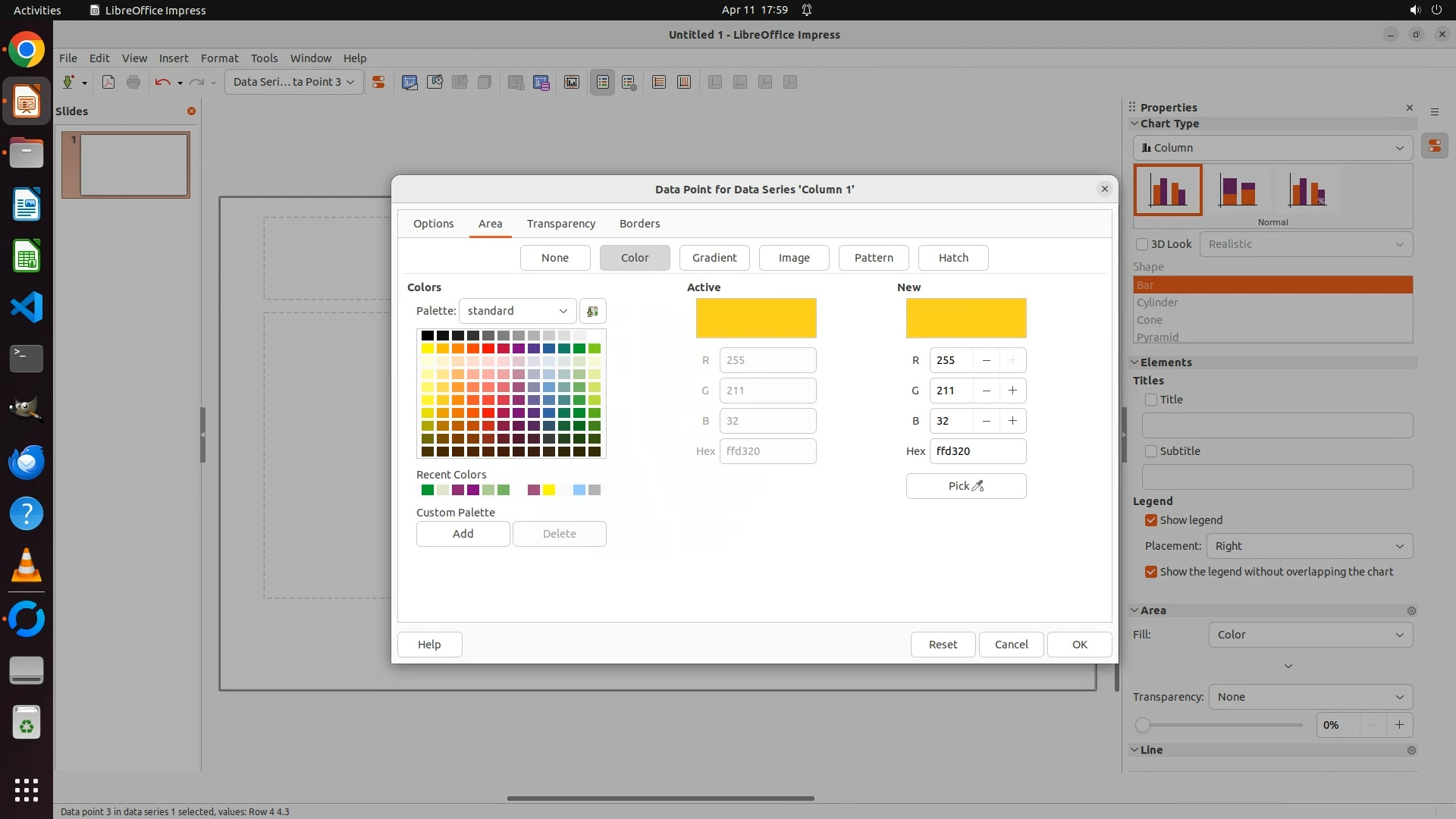
Task: Click the palette import icon beside standard
Action: point(592,311)
